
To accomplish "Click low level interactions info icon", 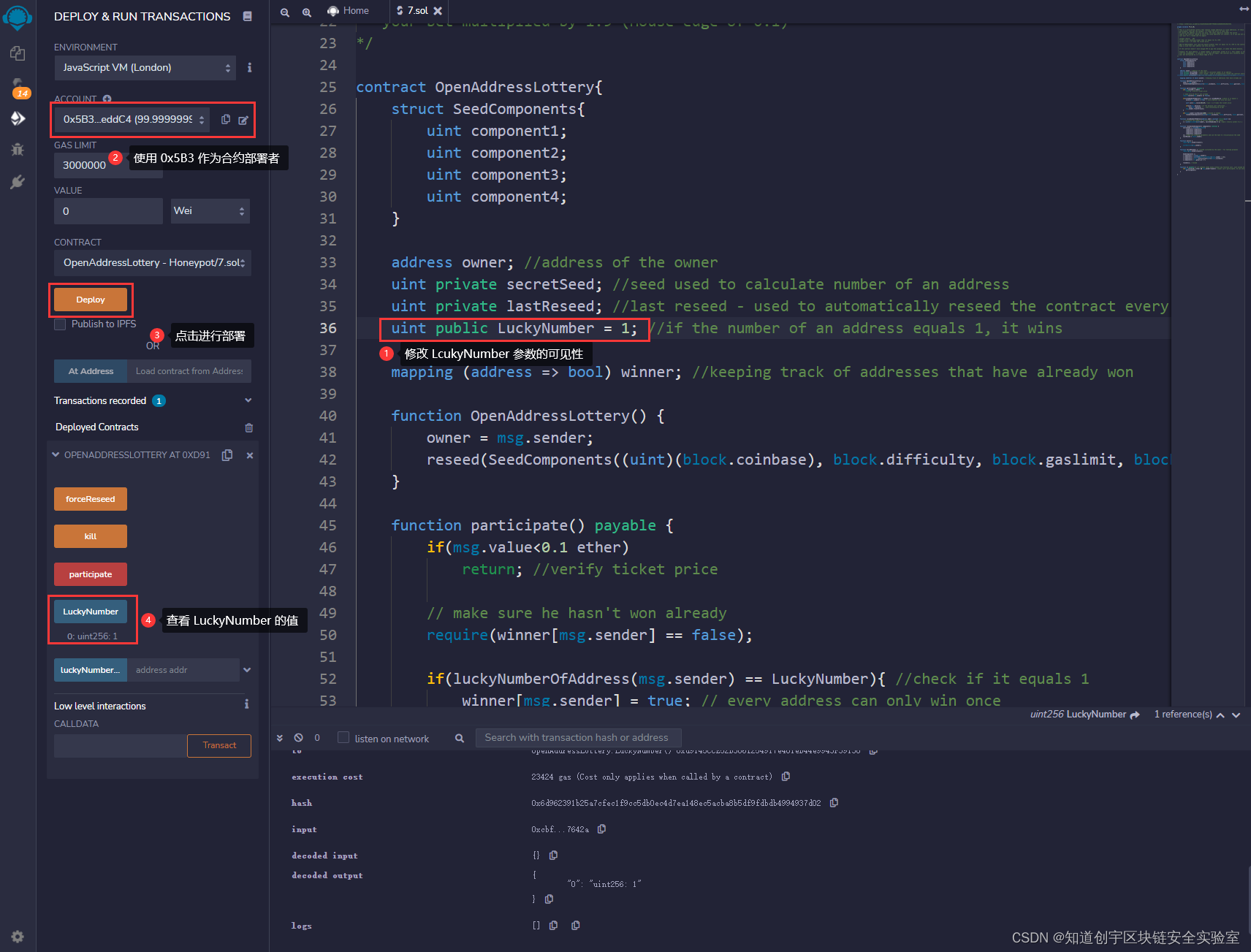I will click(x=246, y=704).
